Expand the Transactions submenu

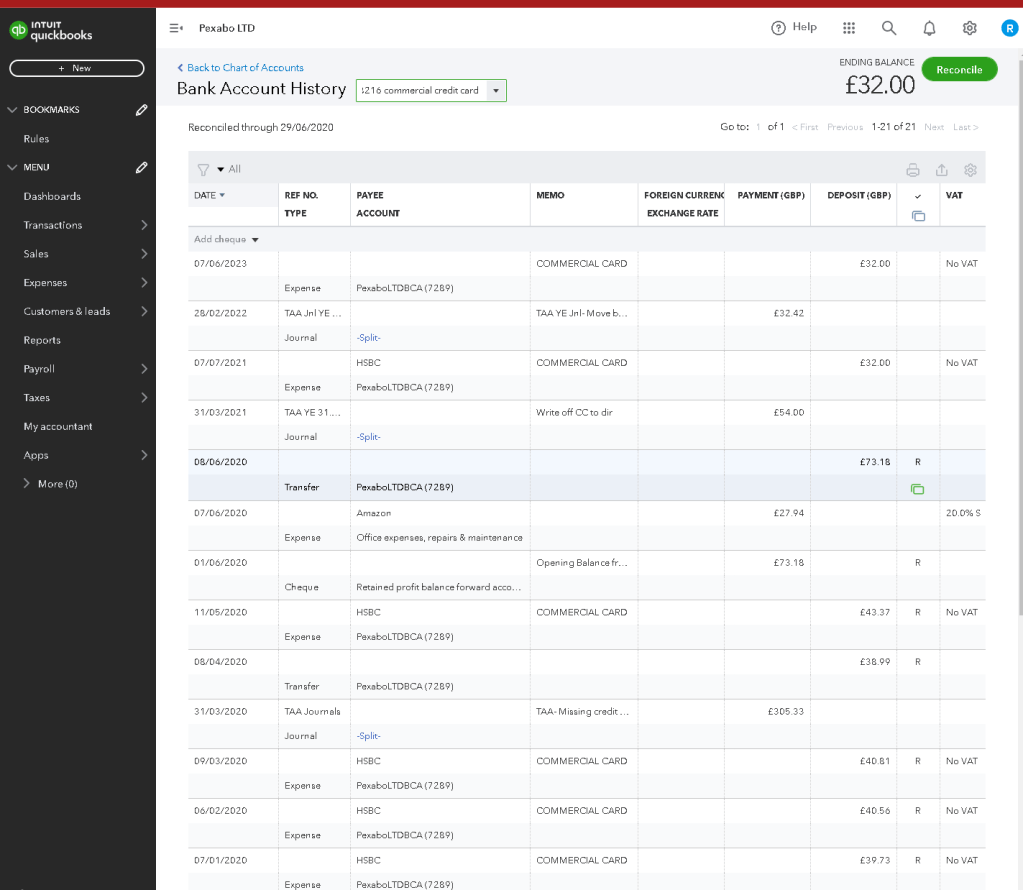tap(144, 225)
